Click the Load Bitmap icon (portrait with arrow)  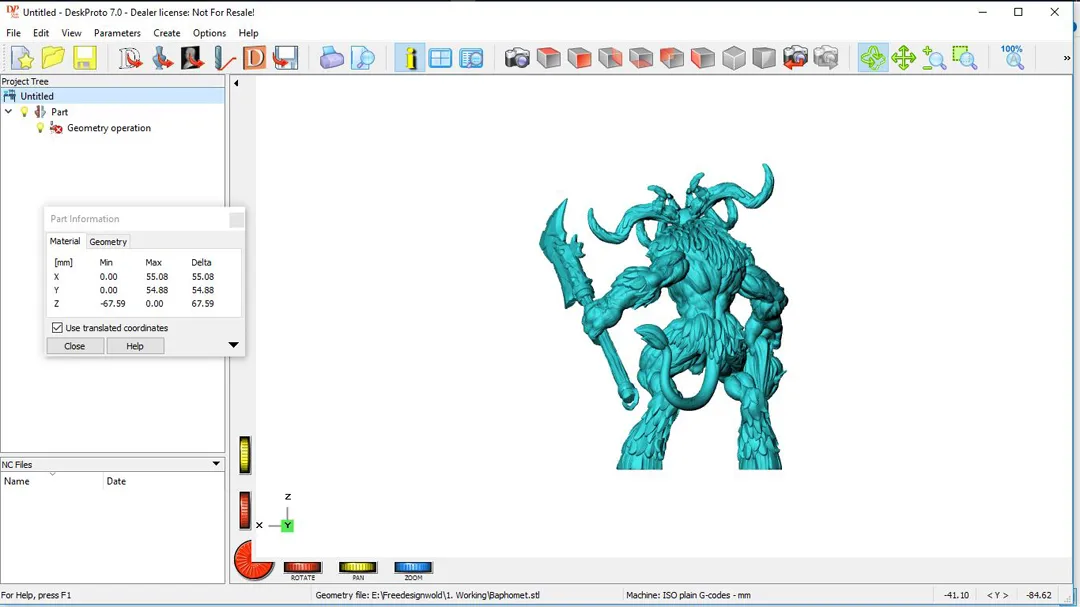coord(193,58)
